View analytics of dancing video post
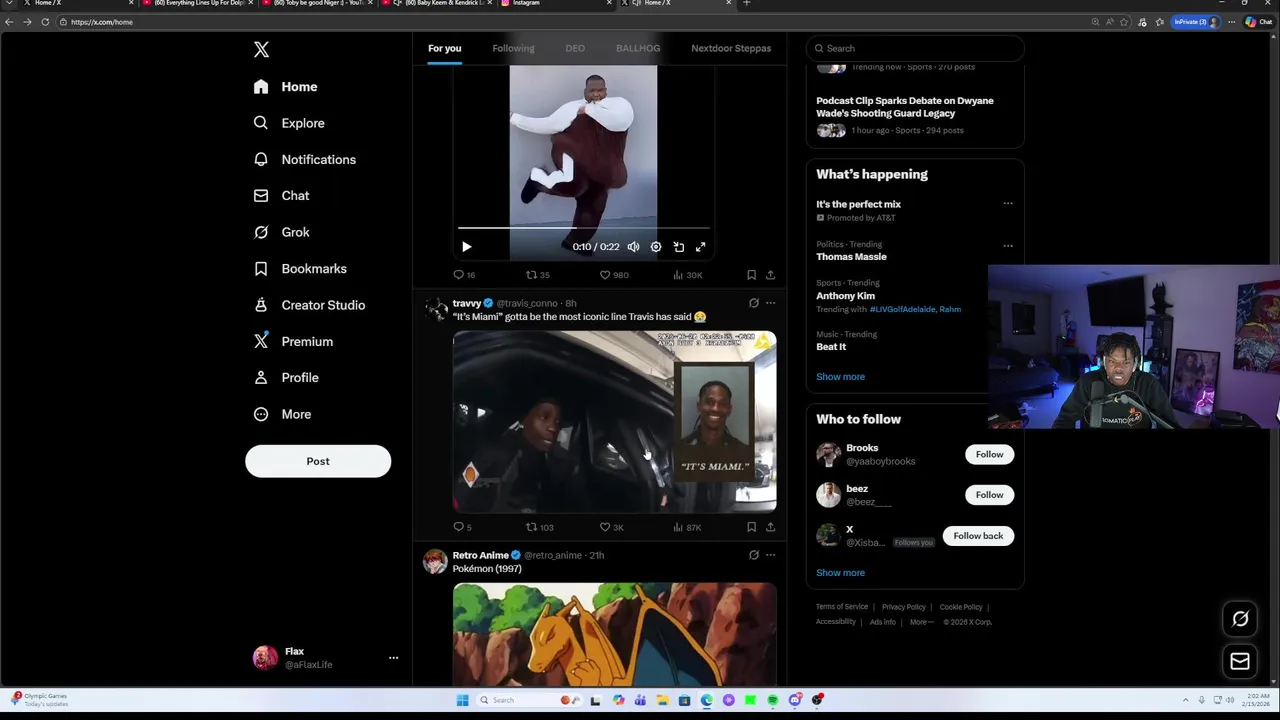 687,275
